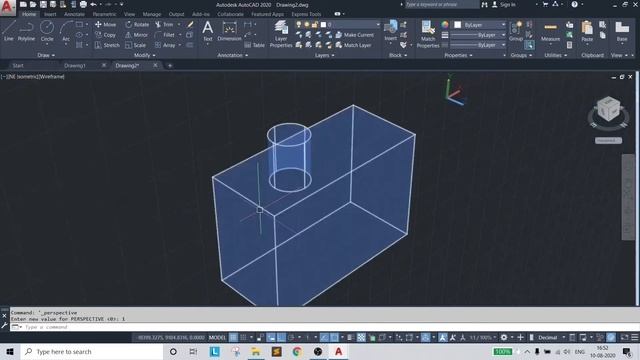Click the Undo arrow in quick access toolbar
Image resolution: width=640 pixels, height=360 pixels.
pyautogui.click(x=93, y=4)
